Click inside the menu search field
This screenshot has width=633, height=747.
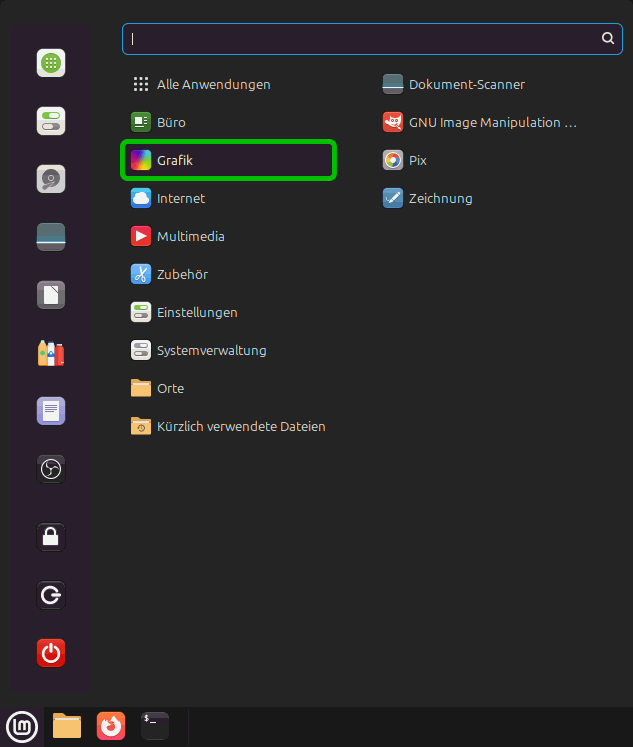coord(360,39)
